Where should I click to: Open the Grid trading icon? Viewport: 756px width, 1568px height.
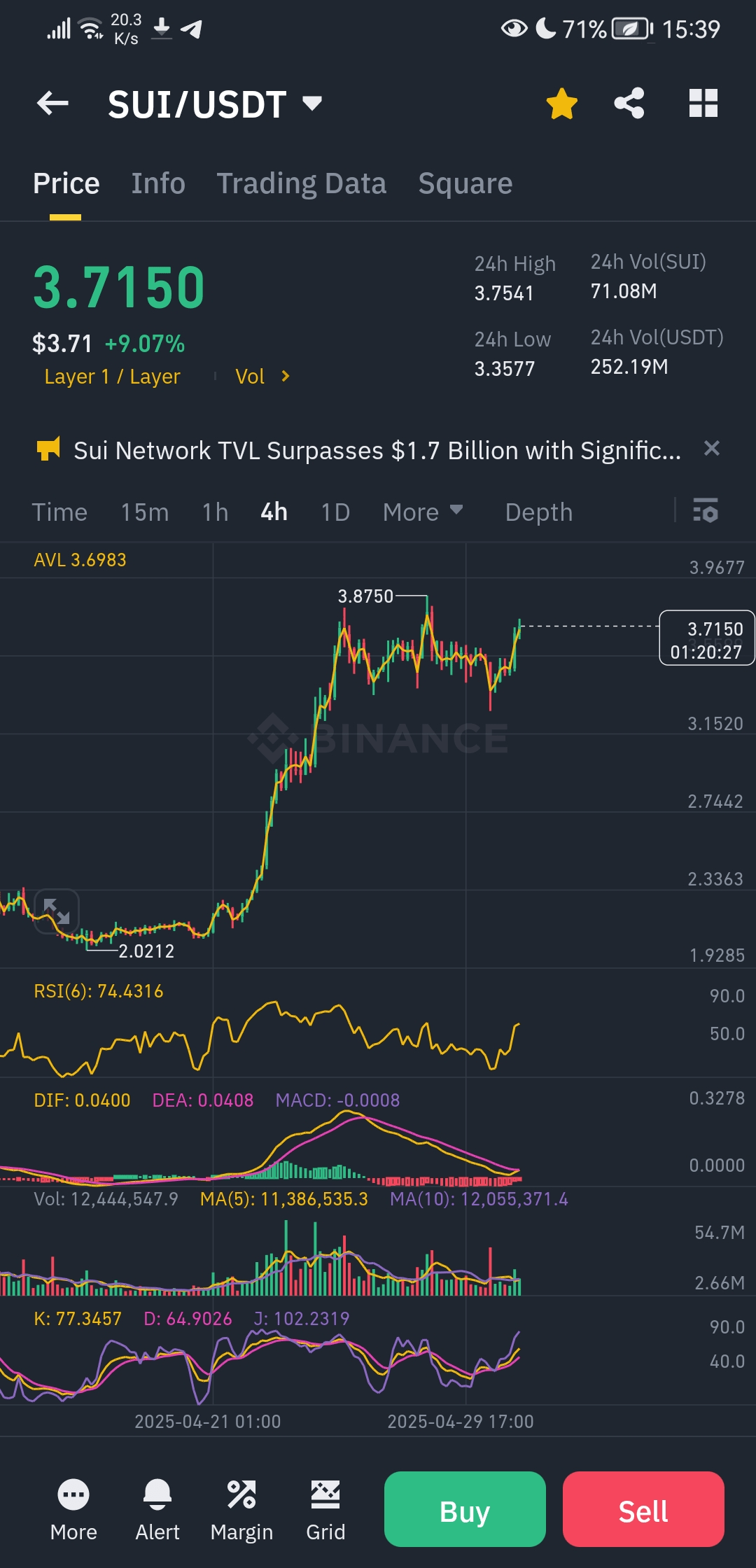pos(325,1511)
